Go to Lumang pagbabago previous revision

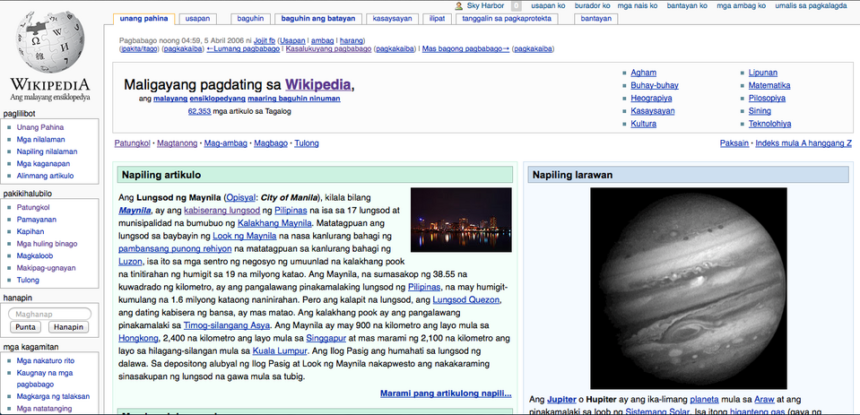(243, 49)
